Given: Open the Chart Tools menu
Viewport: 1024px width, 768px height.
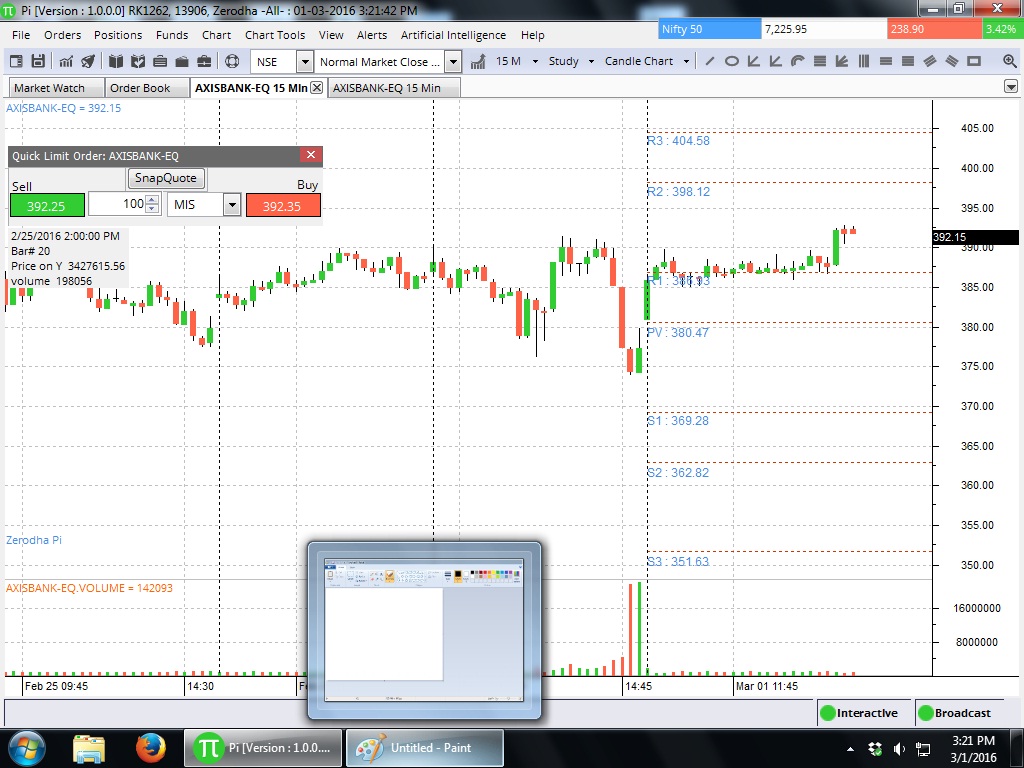Looking at the screenshot, I should pyautogui.click(x=275, y=35).
